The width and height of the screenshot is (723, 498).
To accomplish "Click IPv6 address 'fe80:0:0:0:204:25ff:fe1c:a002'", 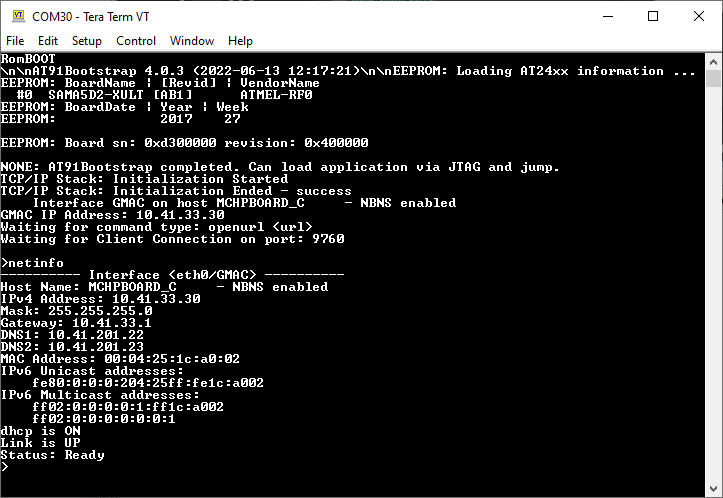I will [x=148, y=383].
